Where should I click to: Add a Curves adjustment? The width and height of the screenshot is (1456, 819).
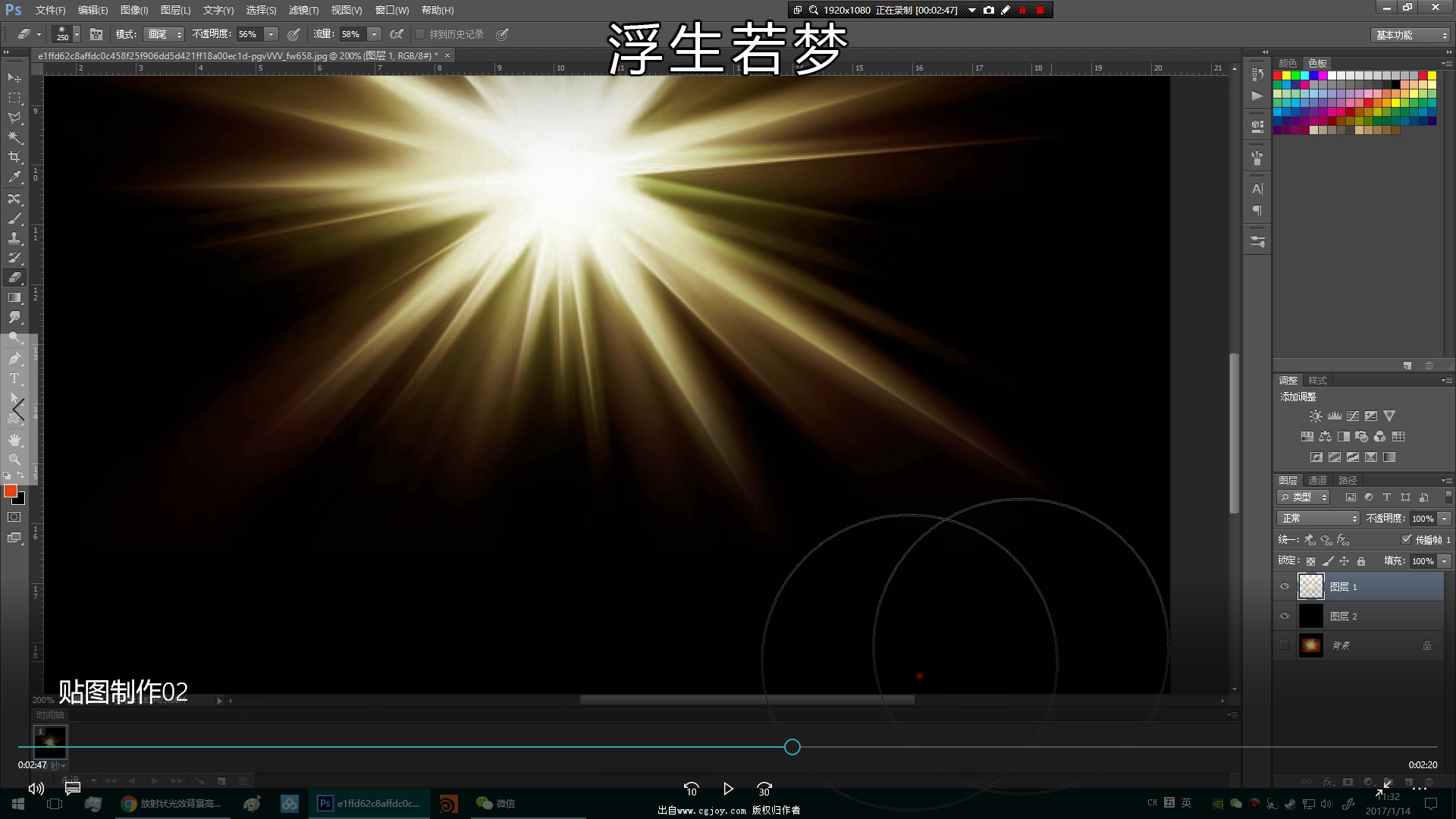point(1353,416)
